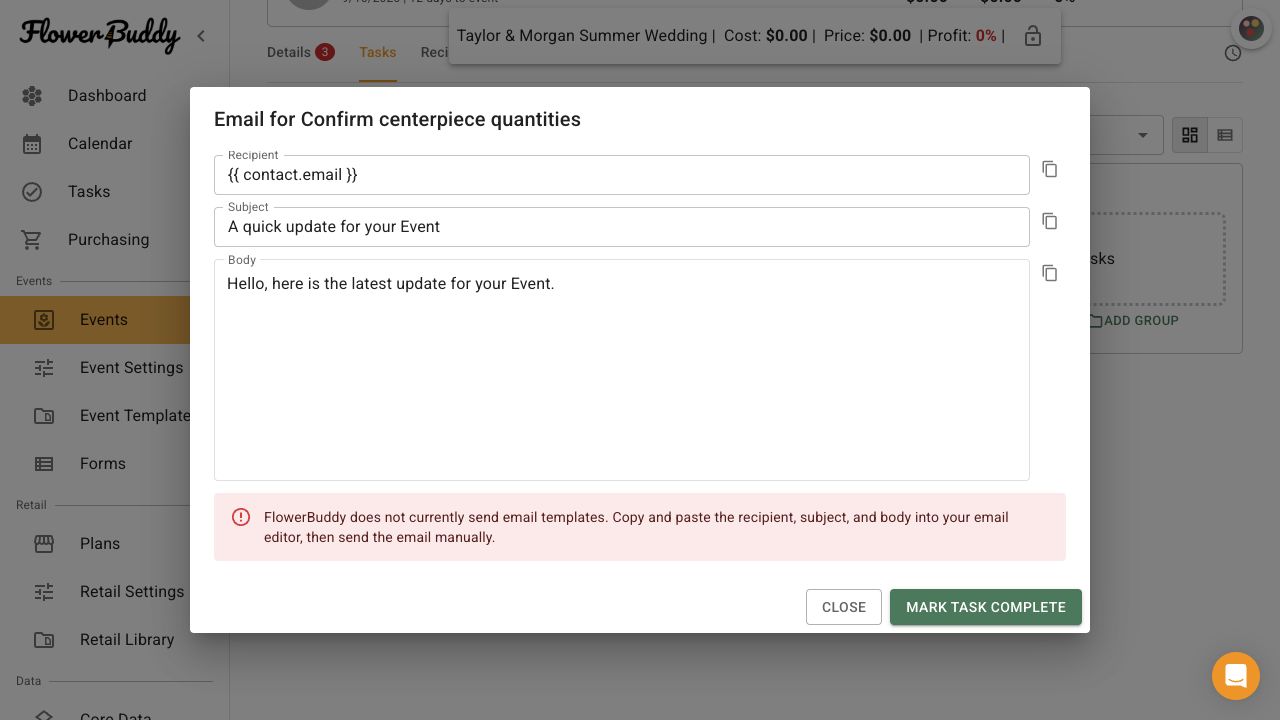Open the Details tab
1280x720 pixels.
[300, 52]
